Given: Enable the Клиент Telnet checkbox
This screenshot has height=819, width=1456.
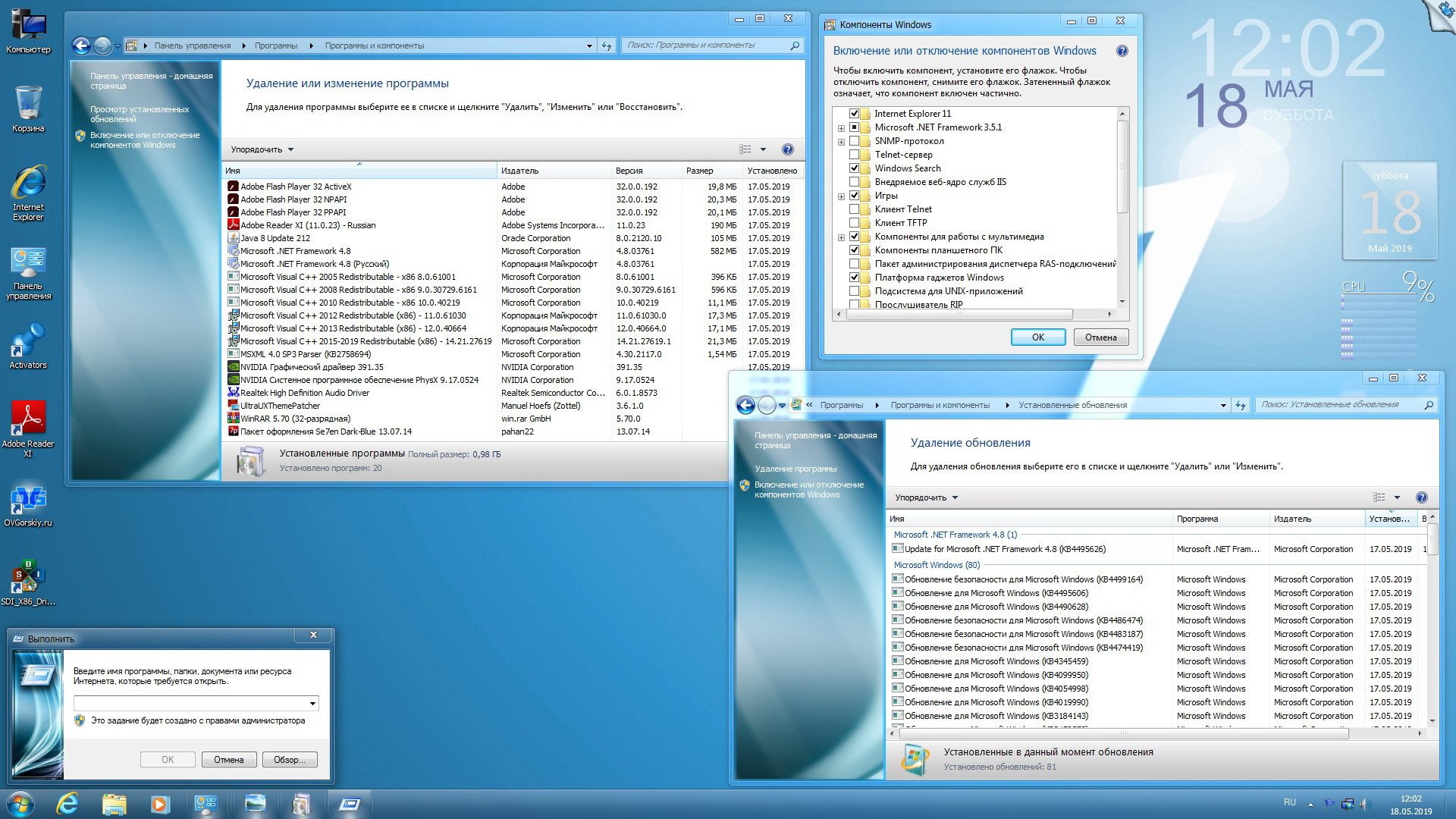Looking at the screenshot, I should pyautogui.click(x=855, y=209).
